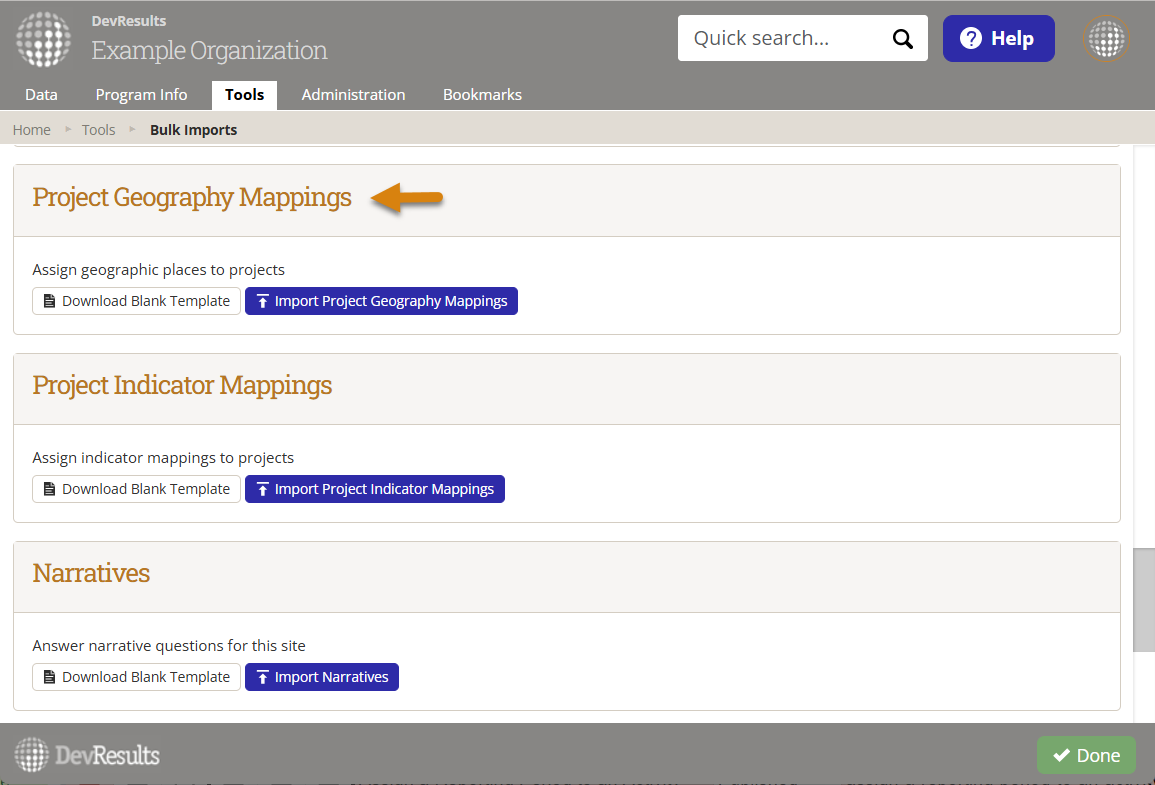This screenshot has height=785, width=1155.
Task: Click the magnifying glass search icon
Action: click(902, 39)
